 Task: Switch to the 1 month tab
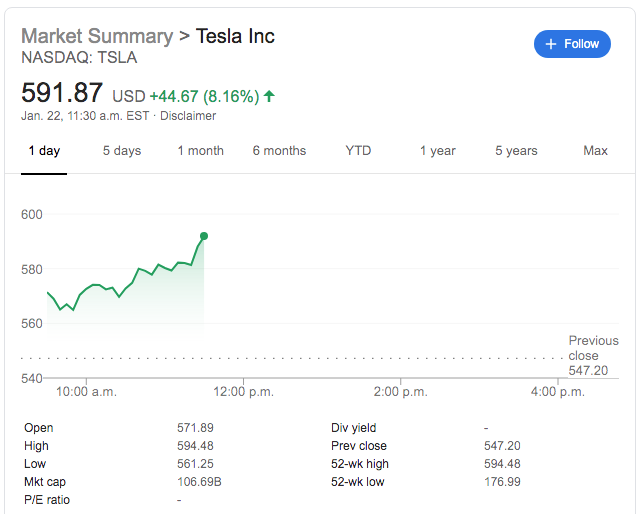point(201,151)
